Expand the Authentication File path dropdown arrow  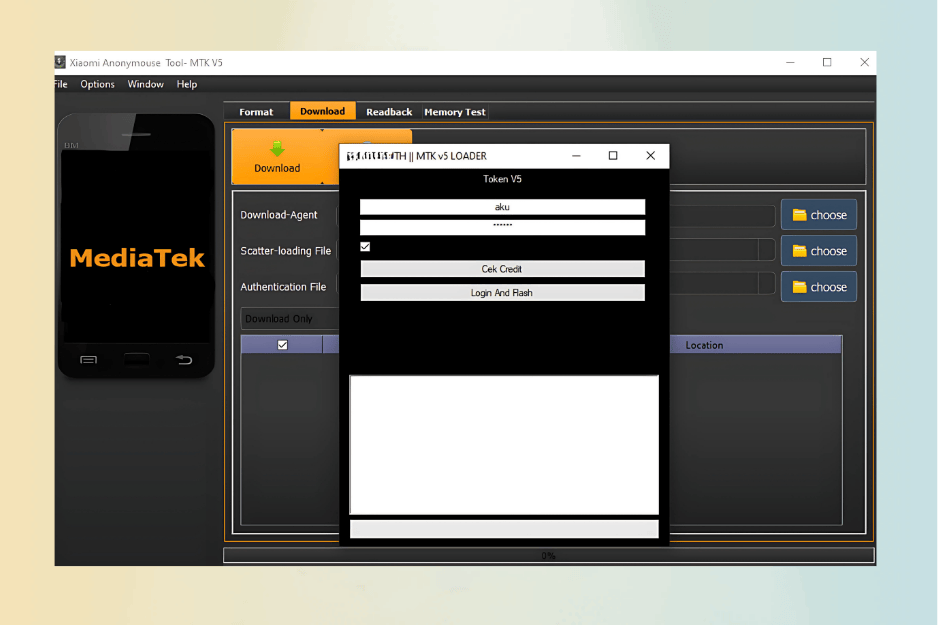[x=766, y=284]
